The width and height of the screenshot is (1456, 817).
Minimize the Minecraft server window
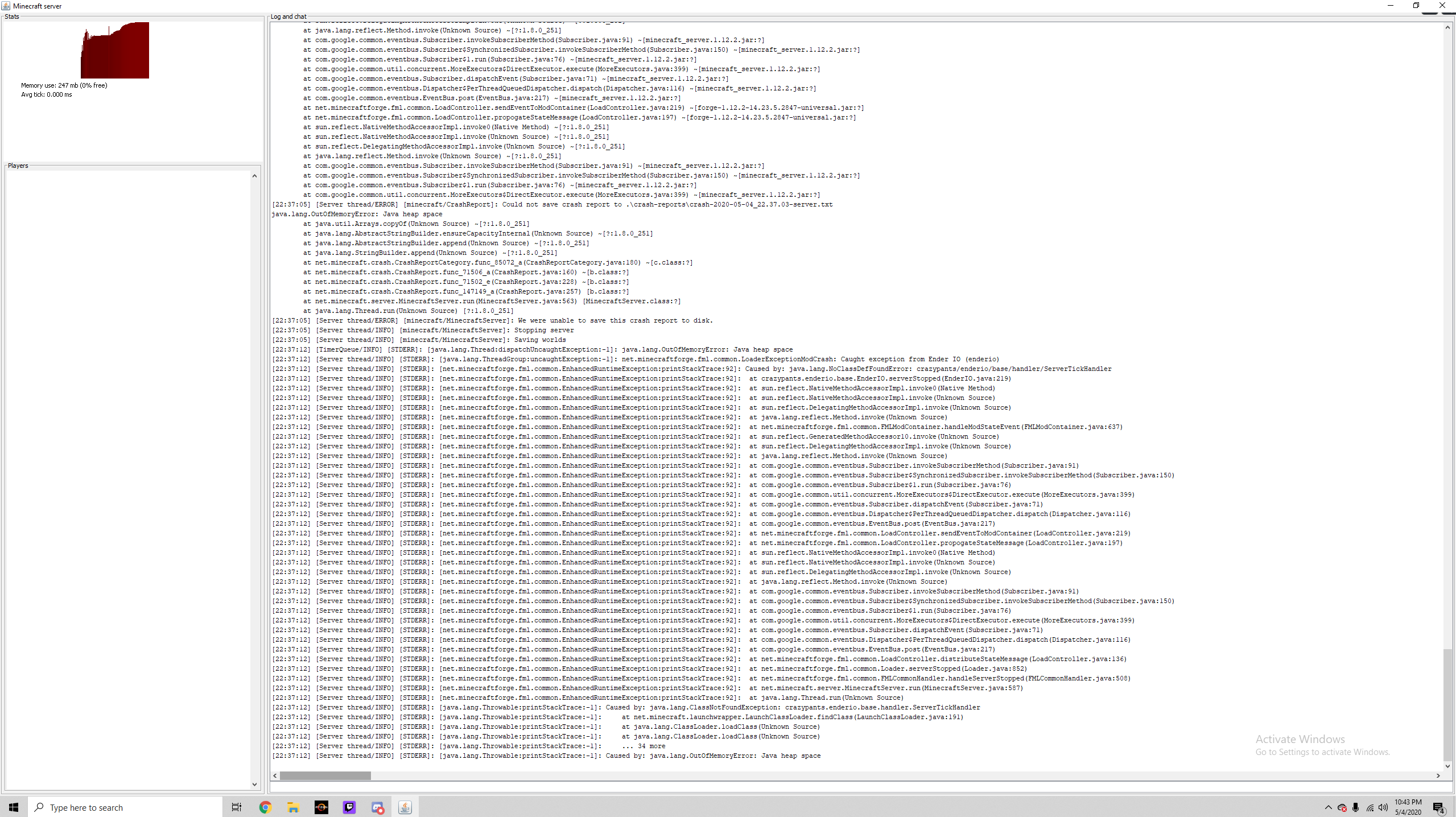click(1390, 6)
